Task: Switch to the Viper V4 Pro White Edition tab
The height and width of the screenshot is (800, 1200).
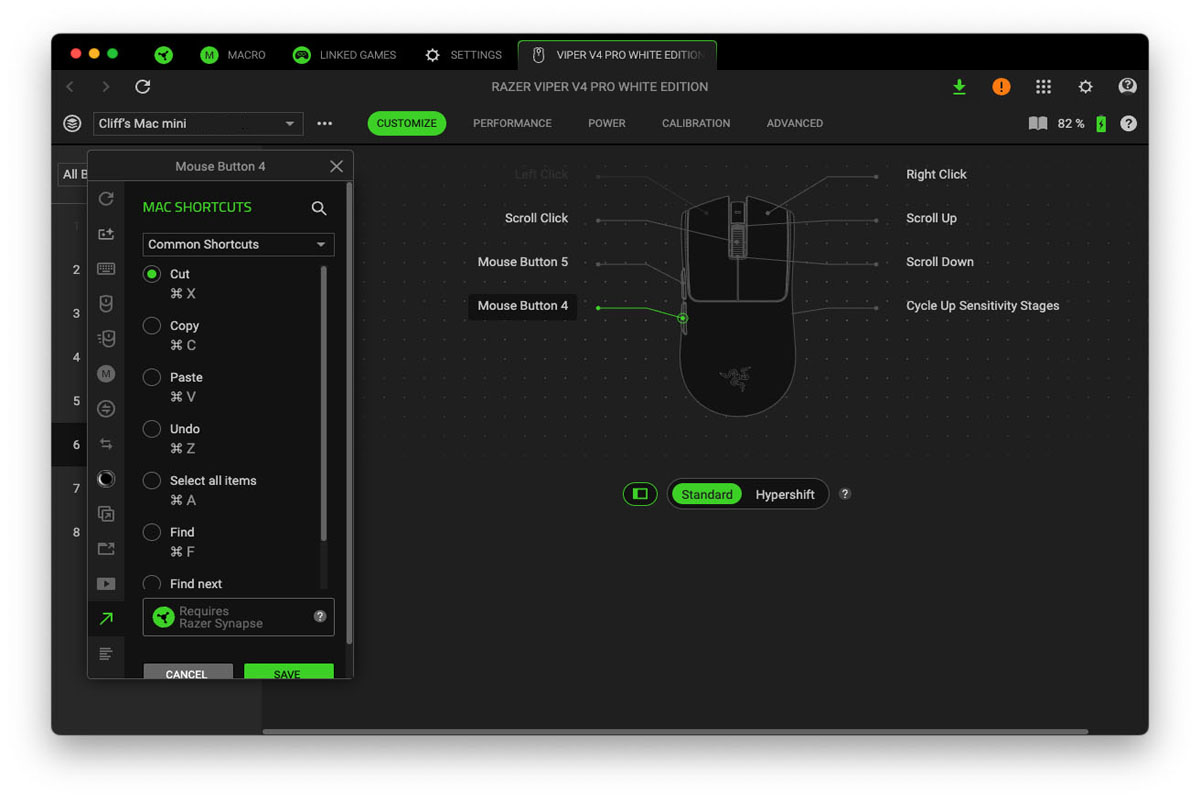Action: click(x=617, y=55)
